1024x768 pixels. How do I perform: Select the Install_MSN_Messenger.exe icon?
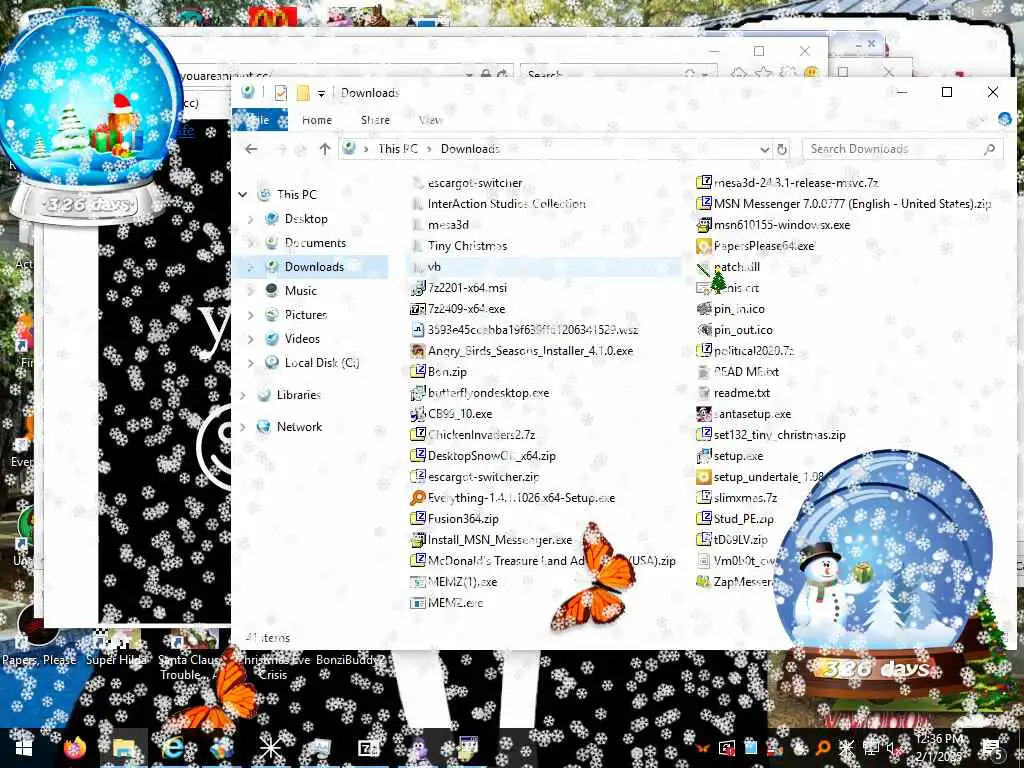point(418,539)
